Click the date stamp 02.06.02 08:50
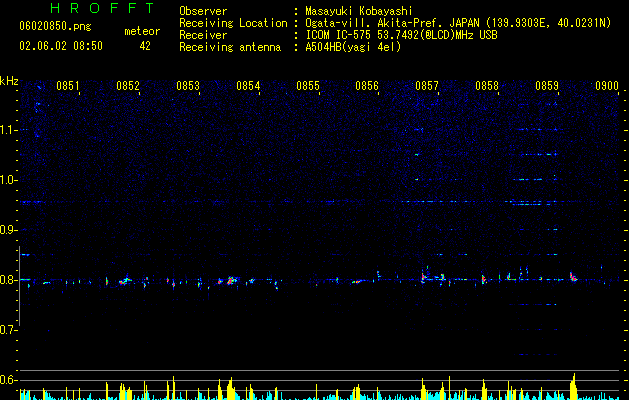 pos(61,46)
